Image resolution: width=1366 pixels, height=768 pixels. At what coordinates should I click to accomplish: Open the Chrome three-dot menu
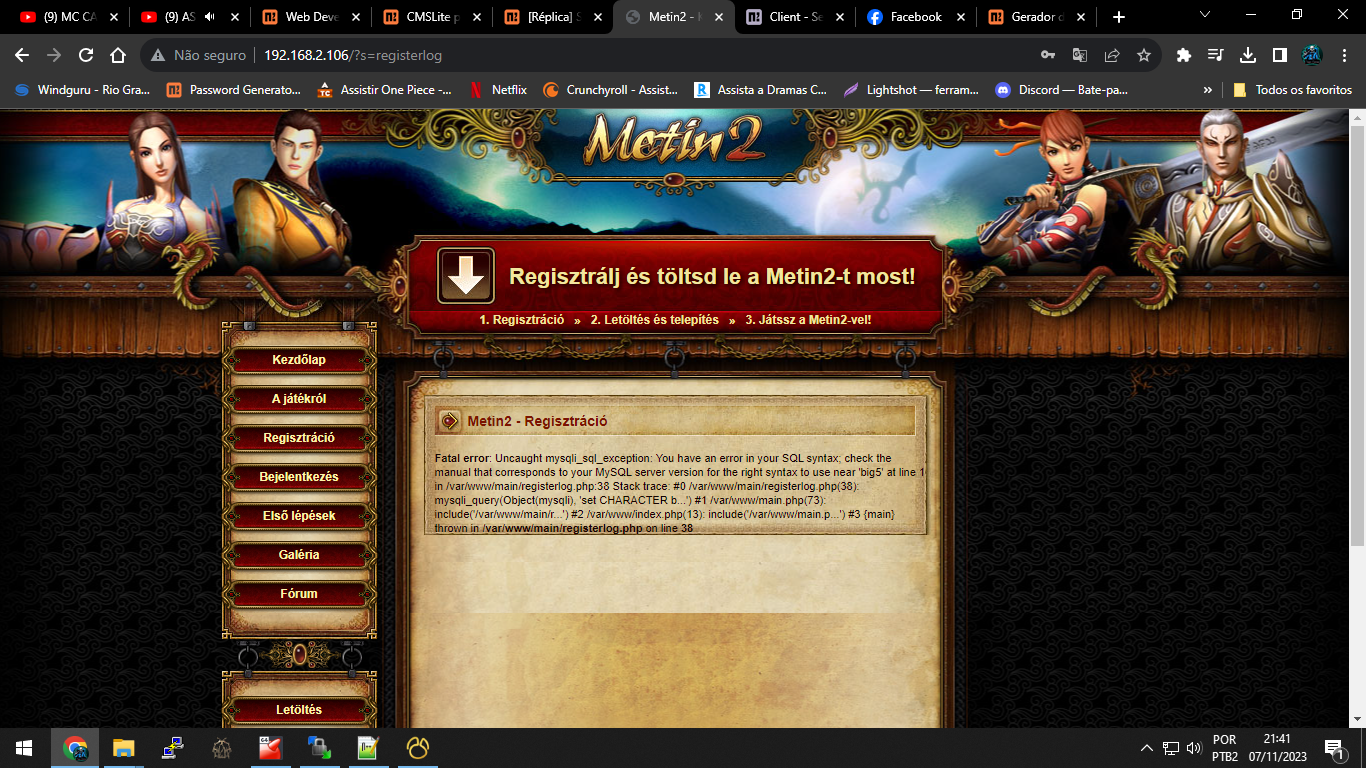click(x=1344, y=56)
